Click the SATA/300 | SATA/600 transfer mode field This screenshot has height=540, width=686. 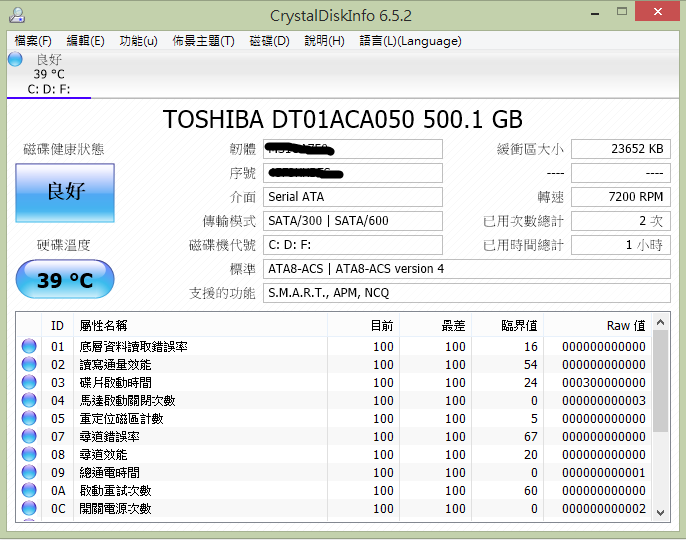(x=353, y=221)
